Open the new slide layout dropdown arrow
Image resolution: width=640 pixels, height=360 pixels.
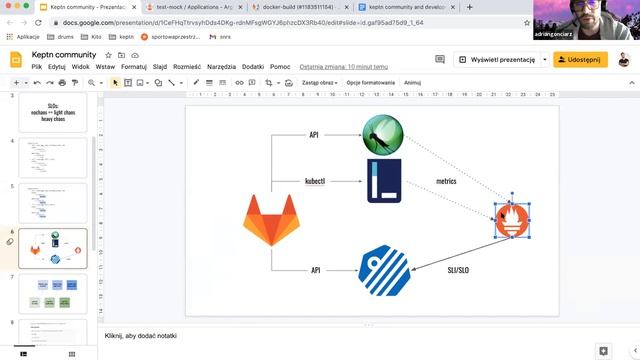[x=26, y=83]
